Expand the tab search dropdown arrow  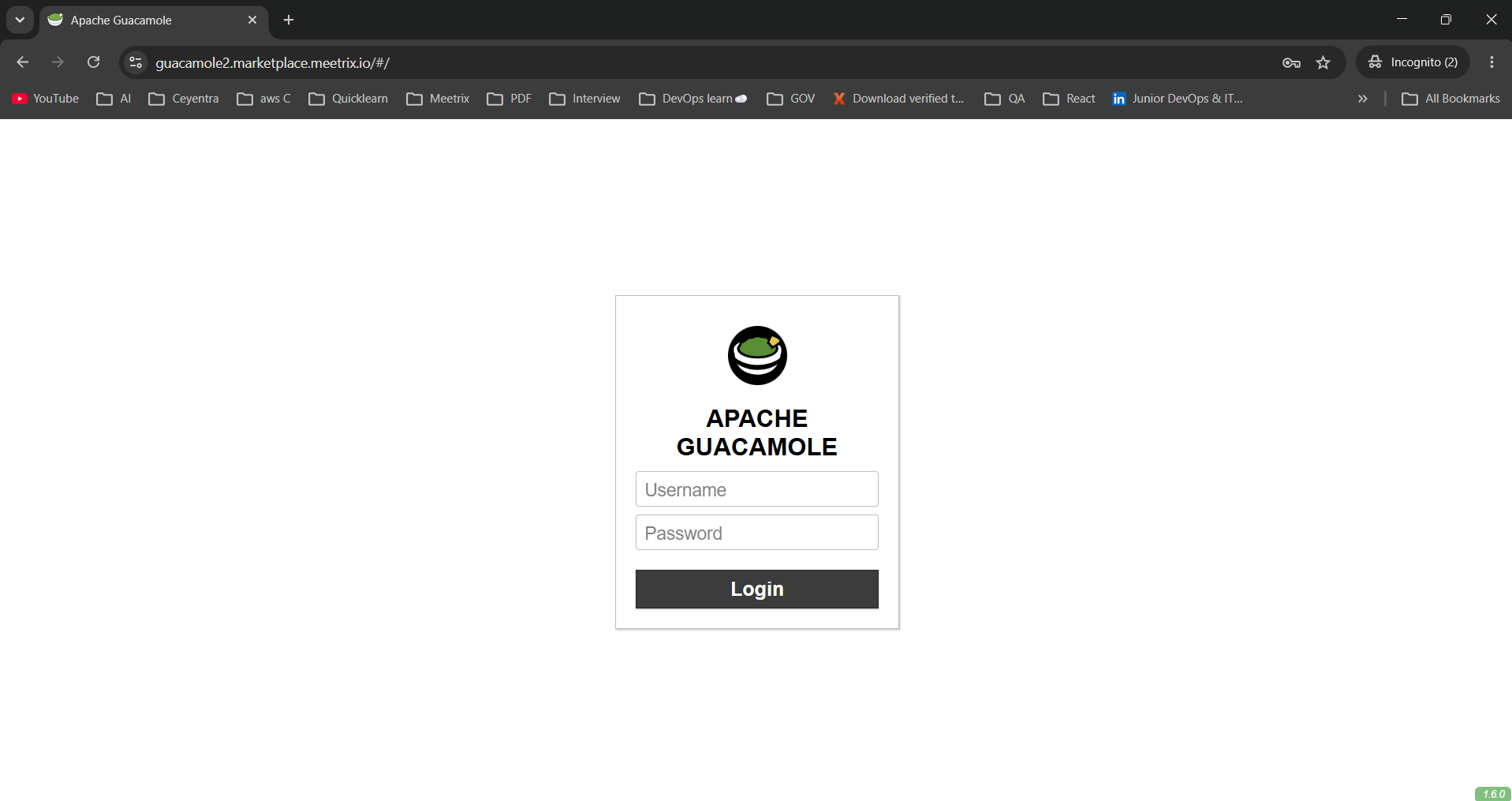(x=20, y=20)
